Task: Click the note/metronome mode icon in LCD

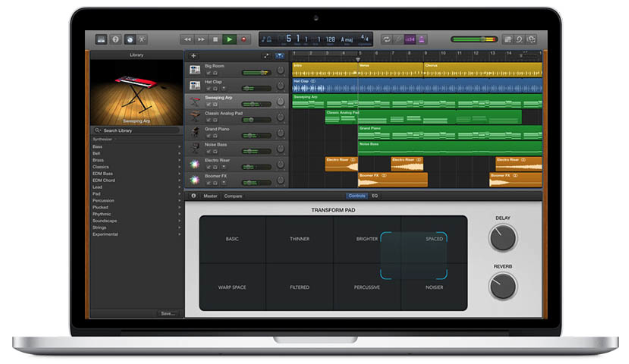Action: (x=267, y=39)
